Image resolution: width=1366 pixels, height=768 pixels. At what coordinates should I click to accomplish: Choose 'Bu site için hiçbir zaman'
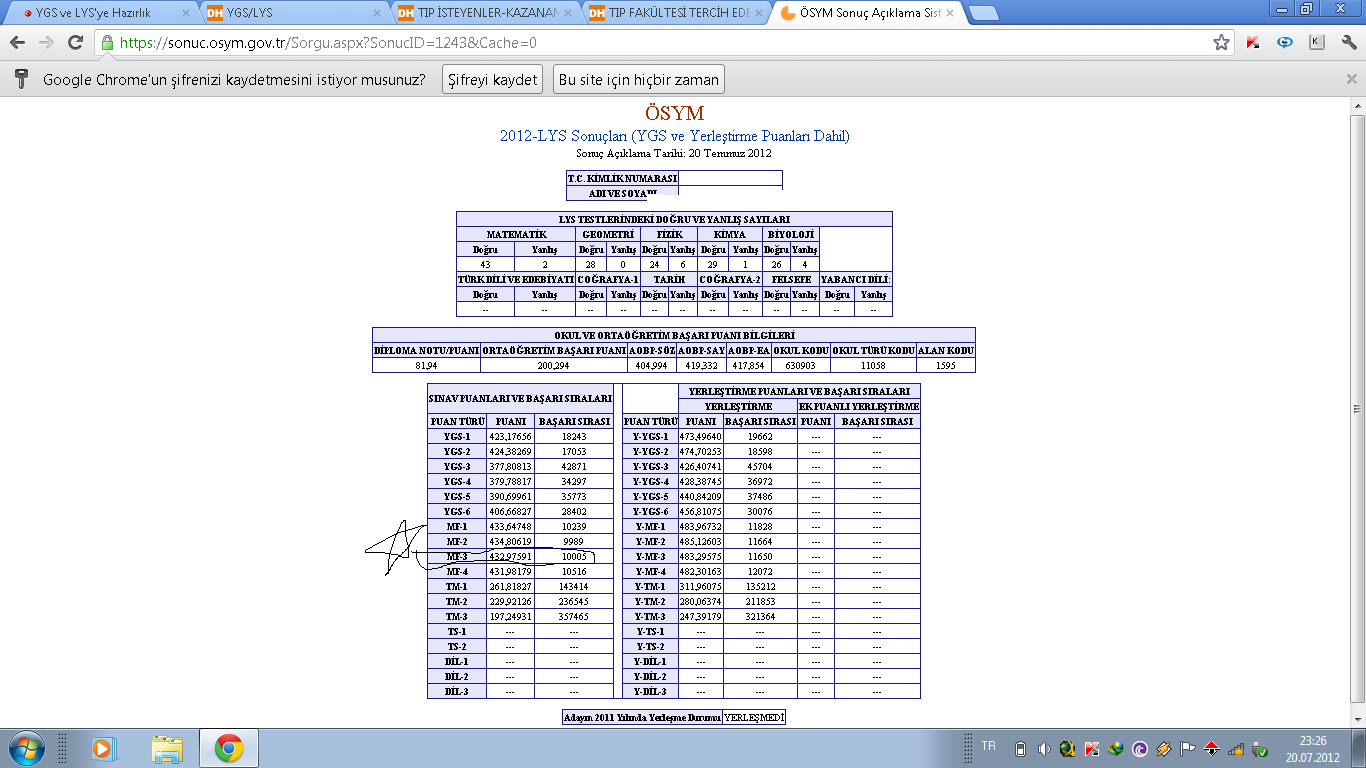pos(638,80)
